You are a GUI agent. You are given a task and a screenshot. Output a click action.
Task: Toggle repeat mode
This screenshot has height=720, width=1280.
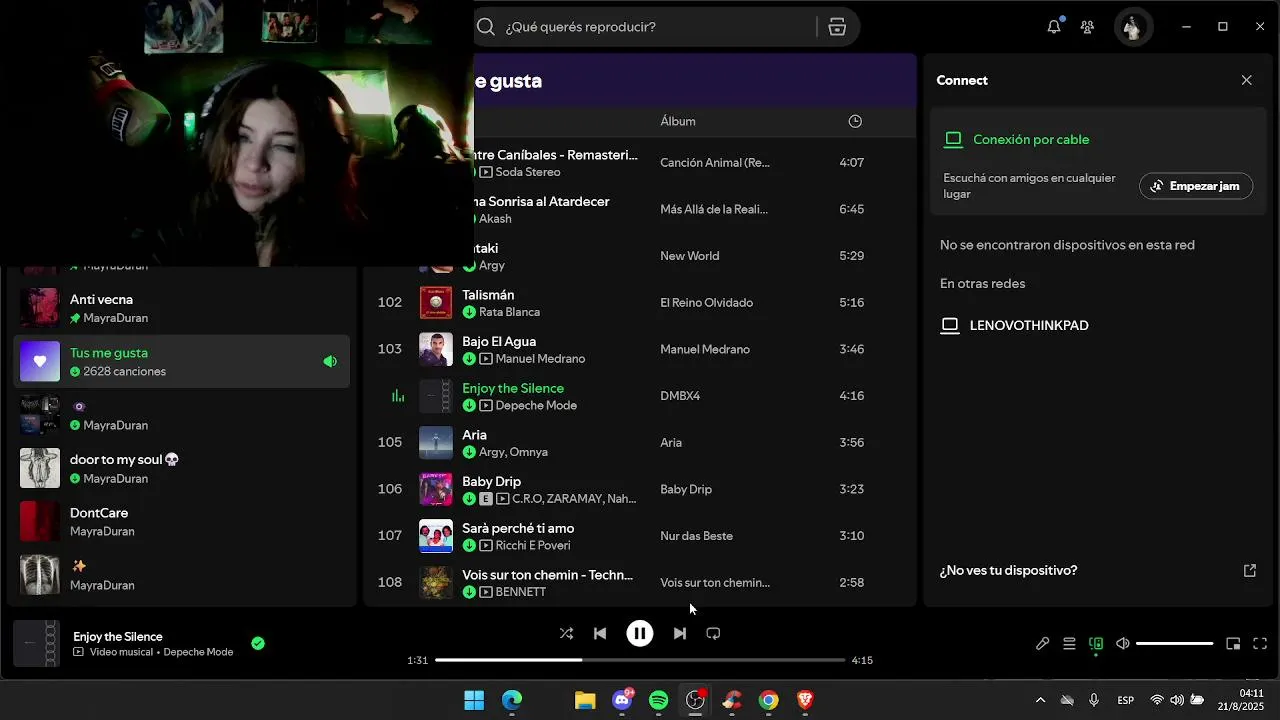click(713, 633)
